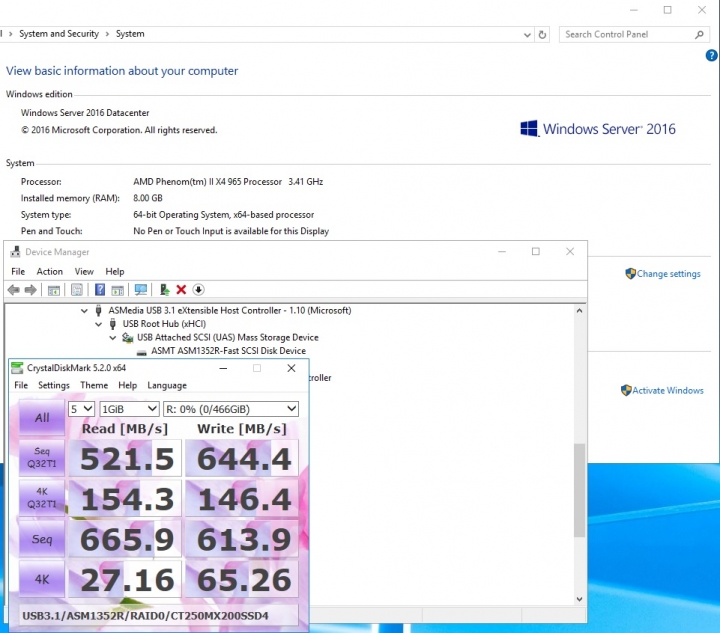Open CrystalDiskMark Theme menu
The image size is (720, 633).
94,385
